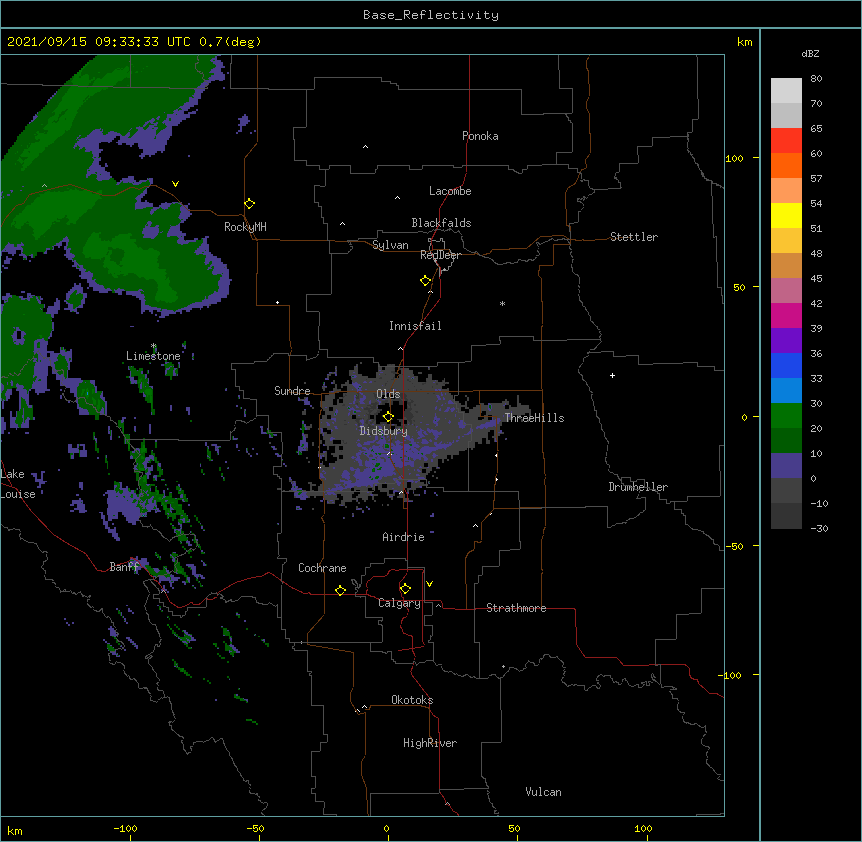Image resolution: width=862 pixels, height=842 pixels.
Task: Click the Blackfalds label
Action: pos(441,223)
